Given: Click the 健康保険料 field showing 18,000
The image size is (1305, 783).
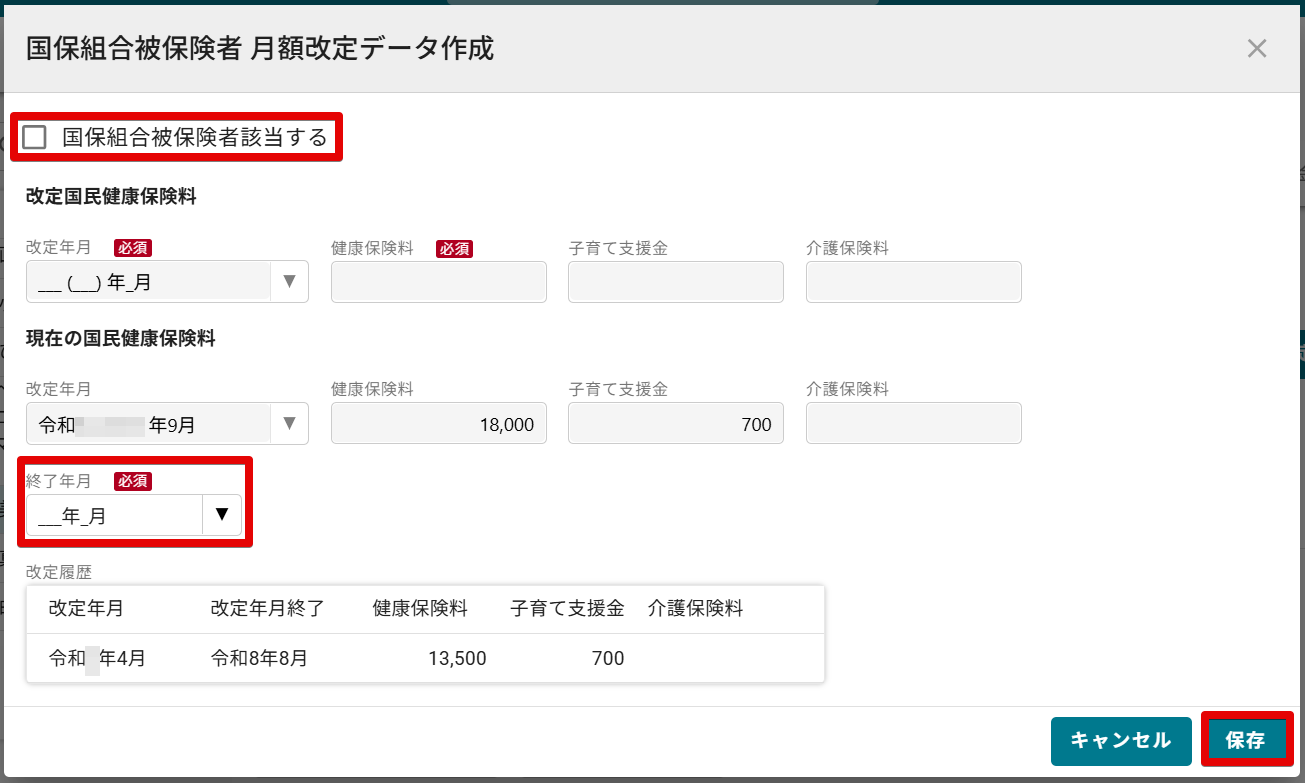Looking at the screenshot, I should coord(439,424).
